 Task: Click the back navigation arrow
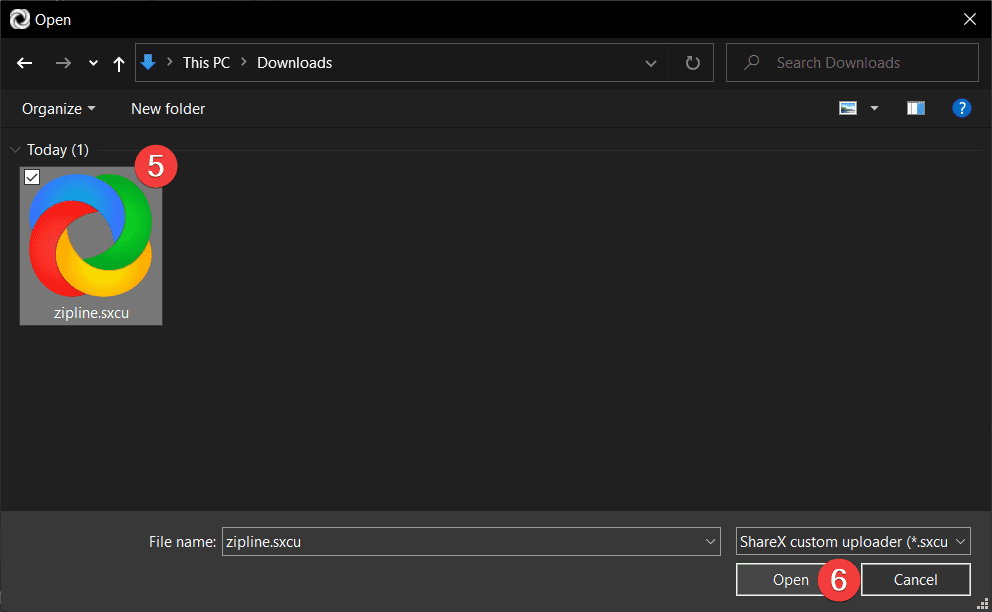click(24, 62)
